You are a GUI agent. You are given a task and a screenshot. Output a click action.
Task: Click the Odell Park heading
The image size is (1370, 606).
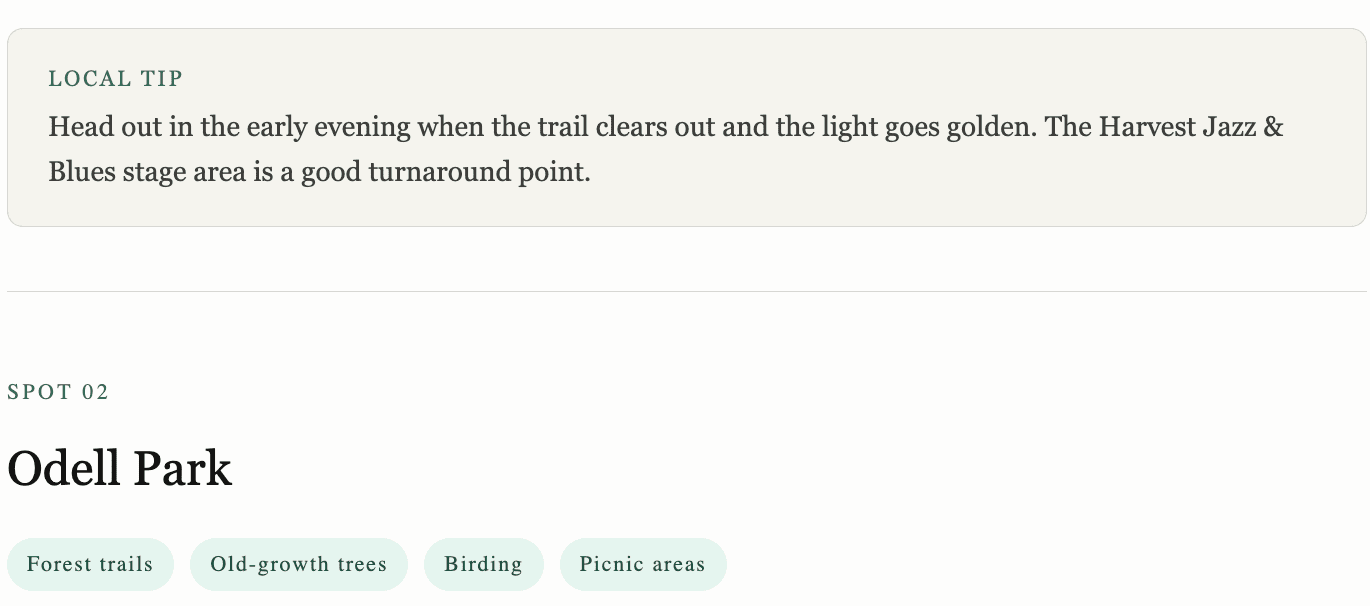pyautogui.click(x=120, y=468)
